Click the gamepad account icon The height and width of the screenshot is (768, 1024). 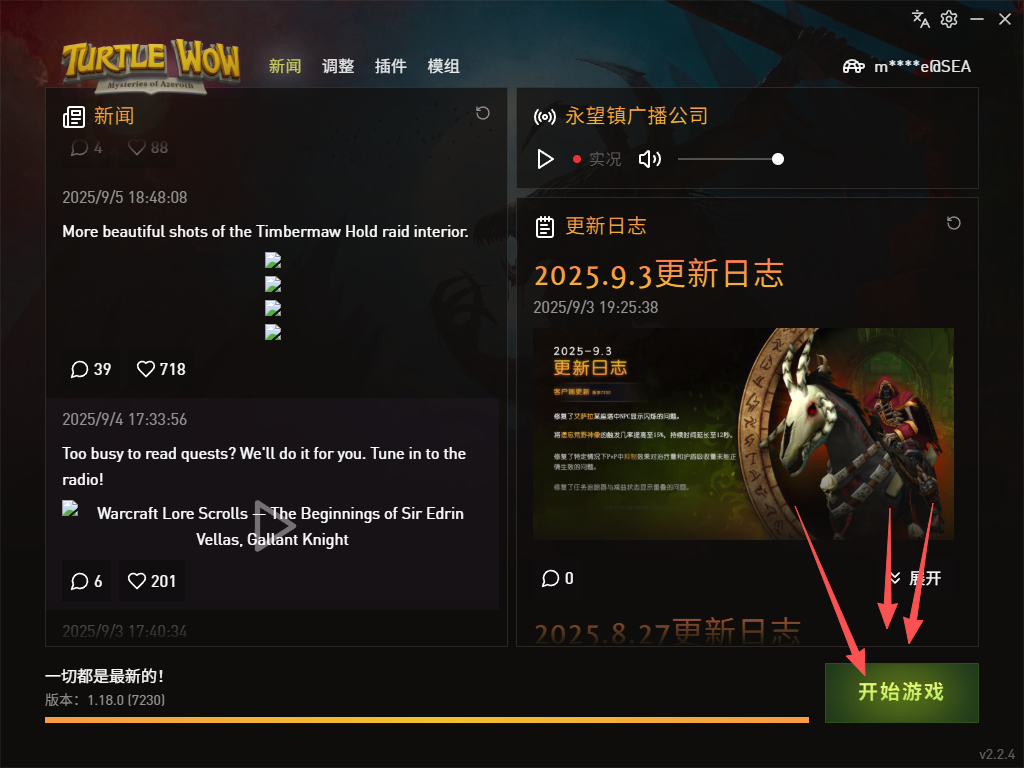point(854,66)
